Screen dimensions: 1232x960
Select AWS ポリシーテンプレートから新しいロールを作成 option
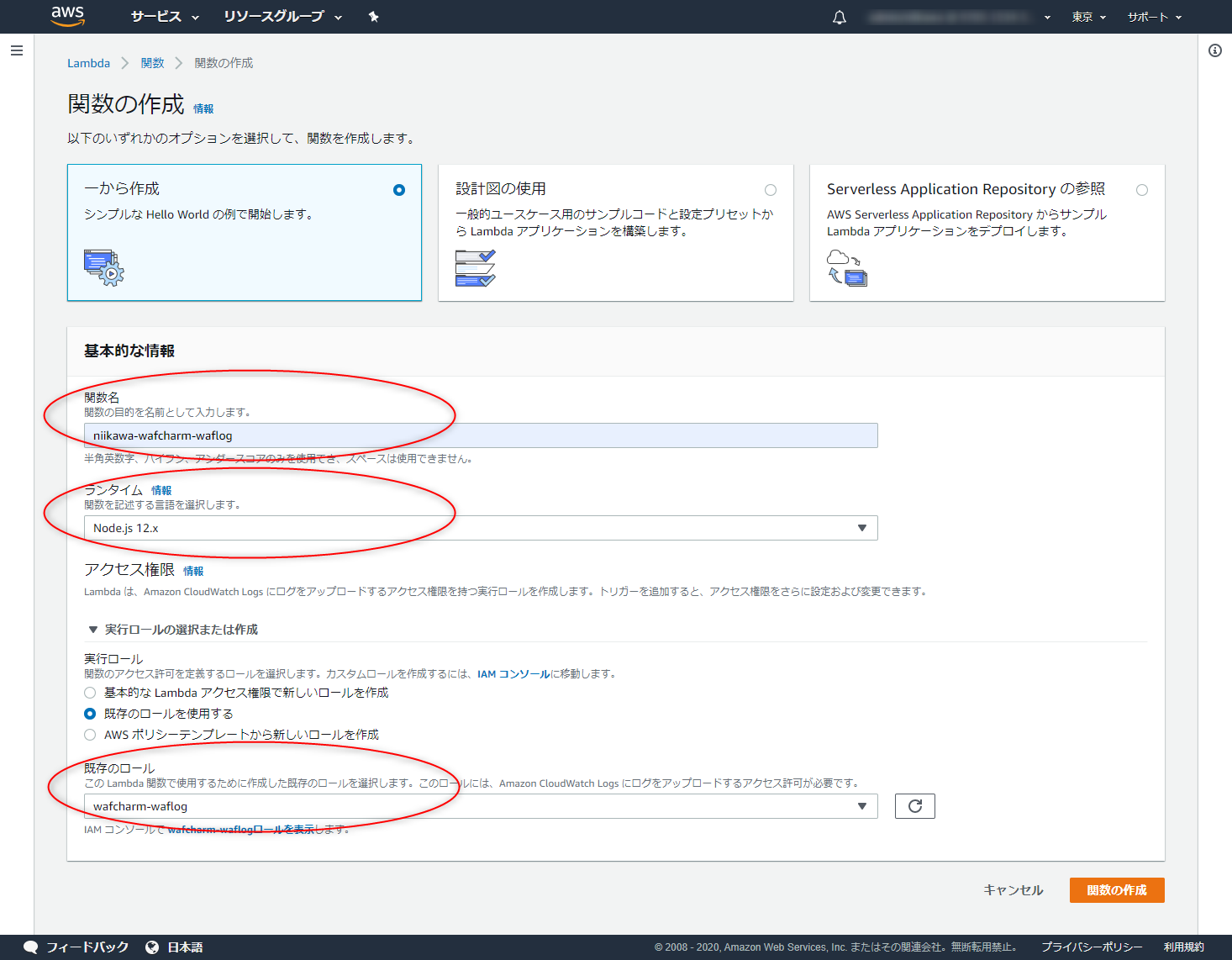90,735
